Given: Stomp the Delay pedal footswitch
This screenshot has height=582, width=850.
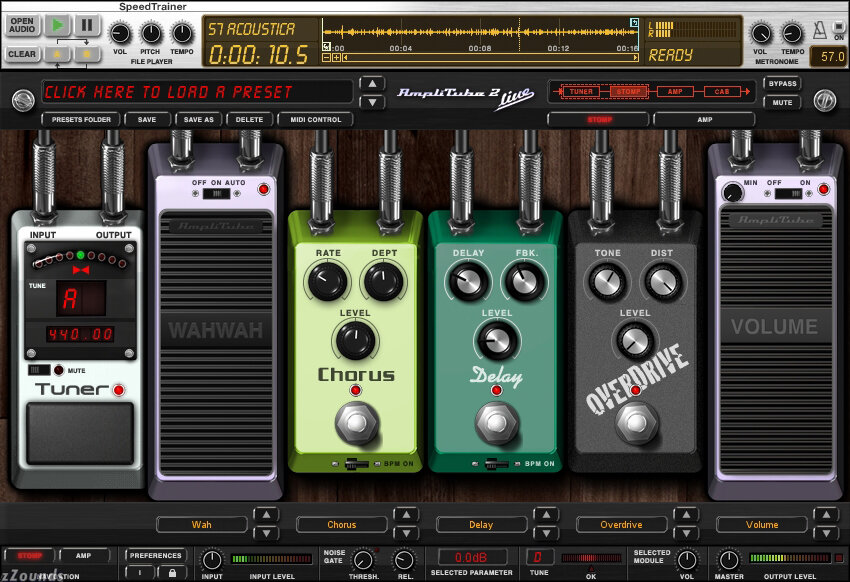Looking at the screenshot, I should [496, 423].
